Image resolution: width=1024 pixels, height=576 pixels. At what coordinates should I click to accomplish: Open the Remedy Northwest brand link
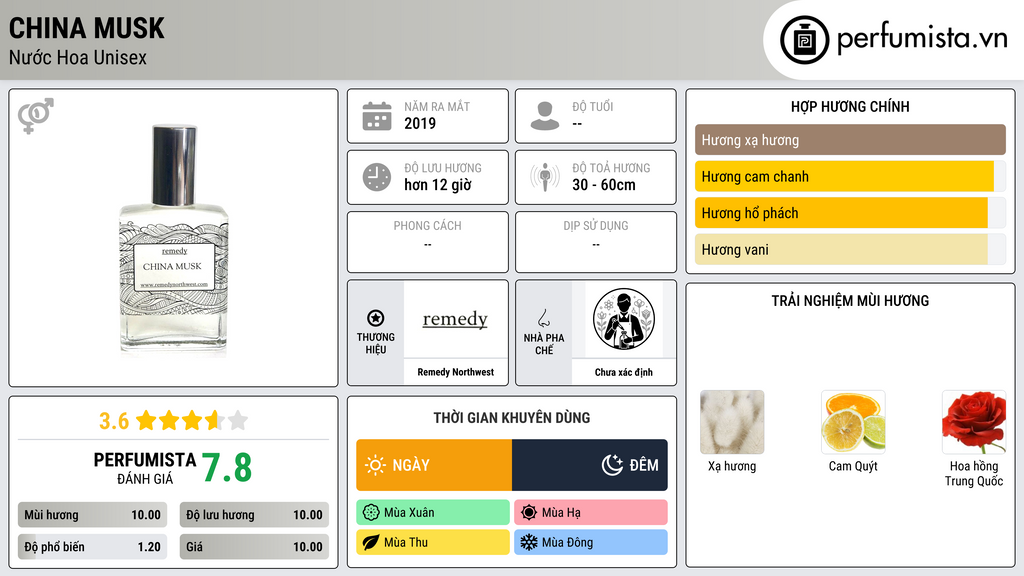455,372
